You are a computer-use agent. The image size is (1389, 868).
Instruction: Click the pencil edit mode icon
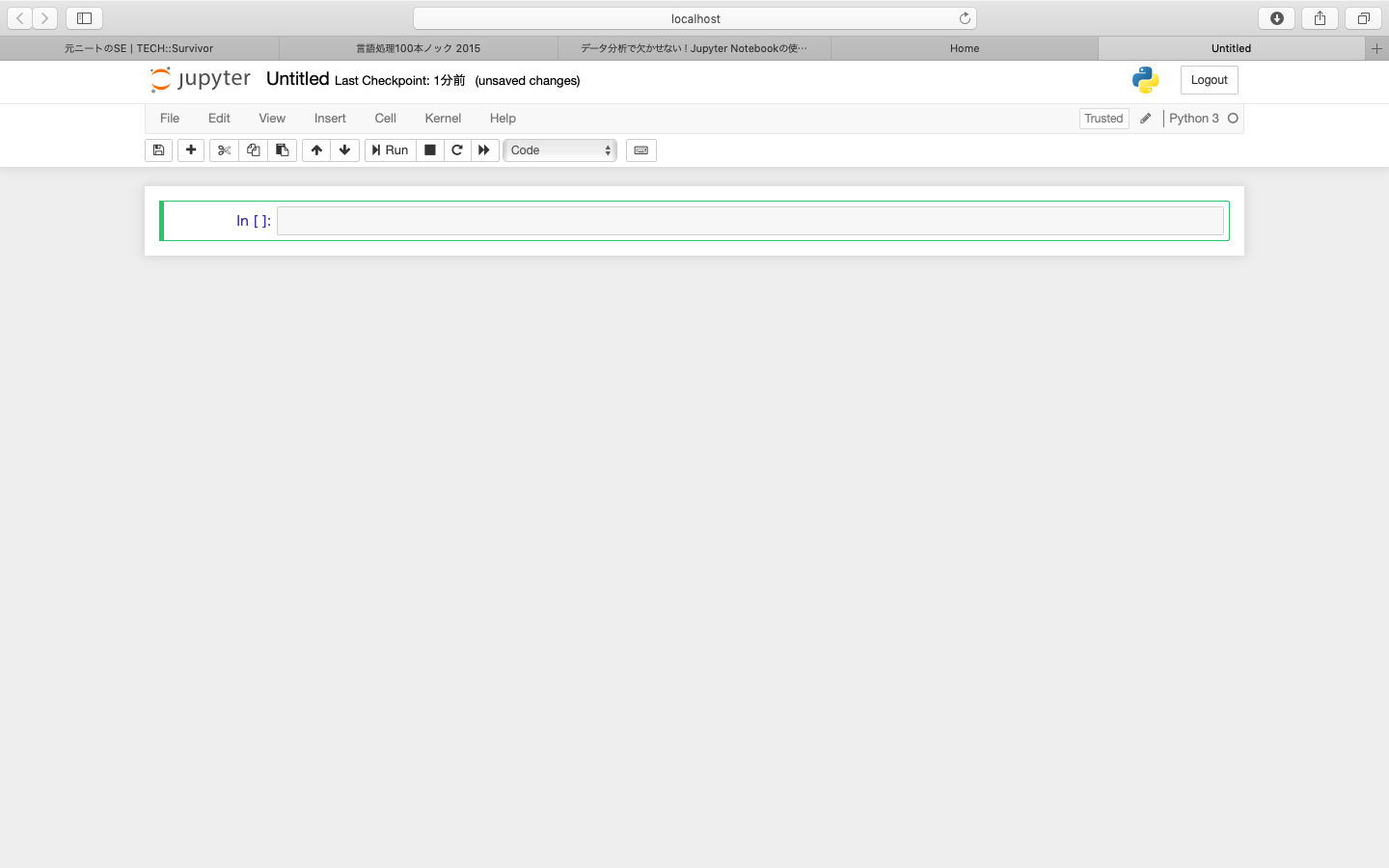(x=1146, y=119)
